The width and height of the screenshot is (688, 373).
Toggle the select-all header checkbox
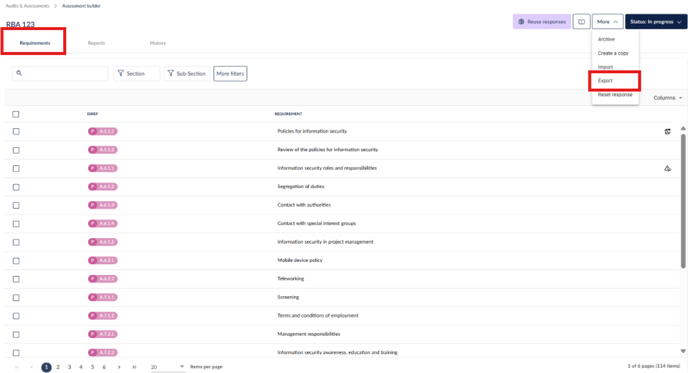click(x=16, y=114)
